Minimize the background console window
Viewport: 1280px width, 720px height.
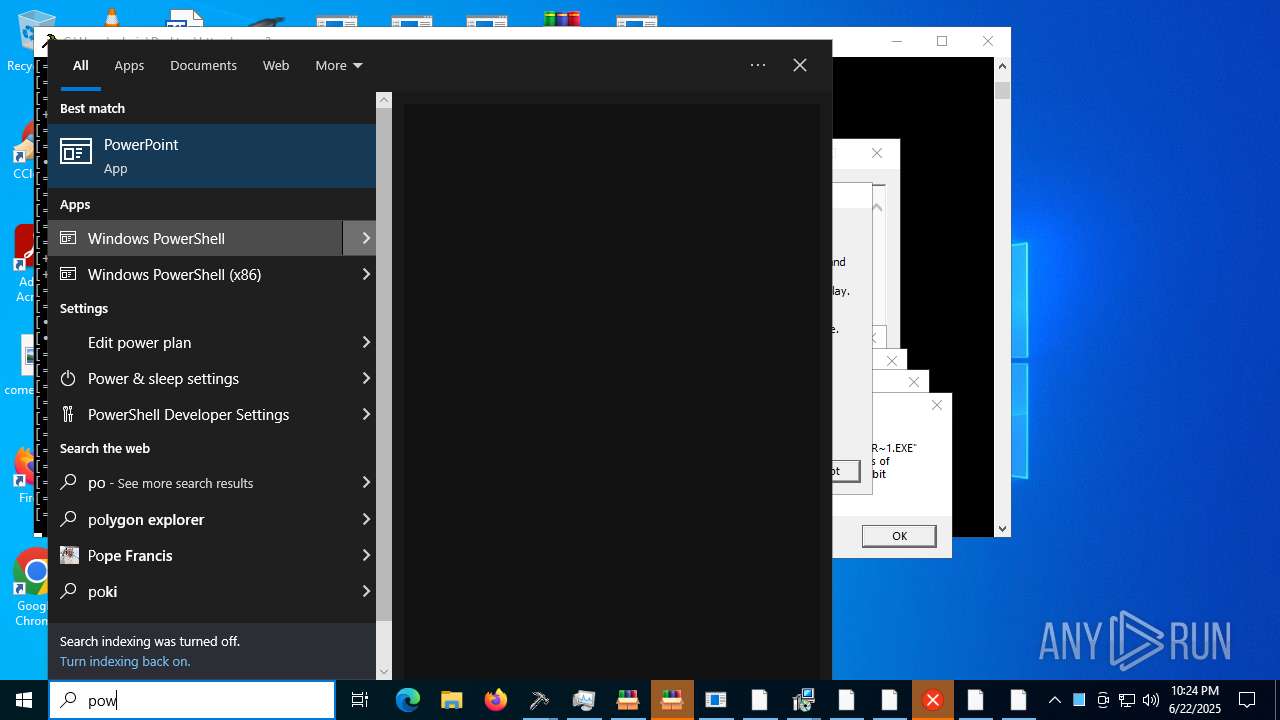coord(896,41)
